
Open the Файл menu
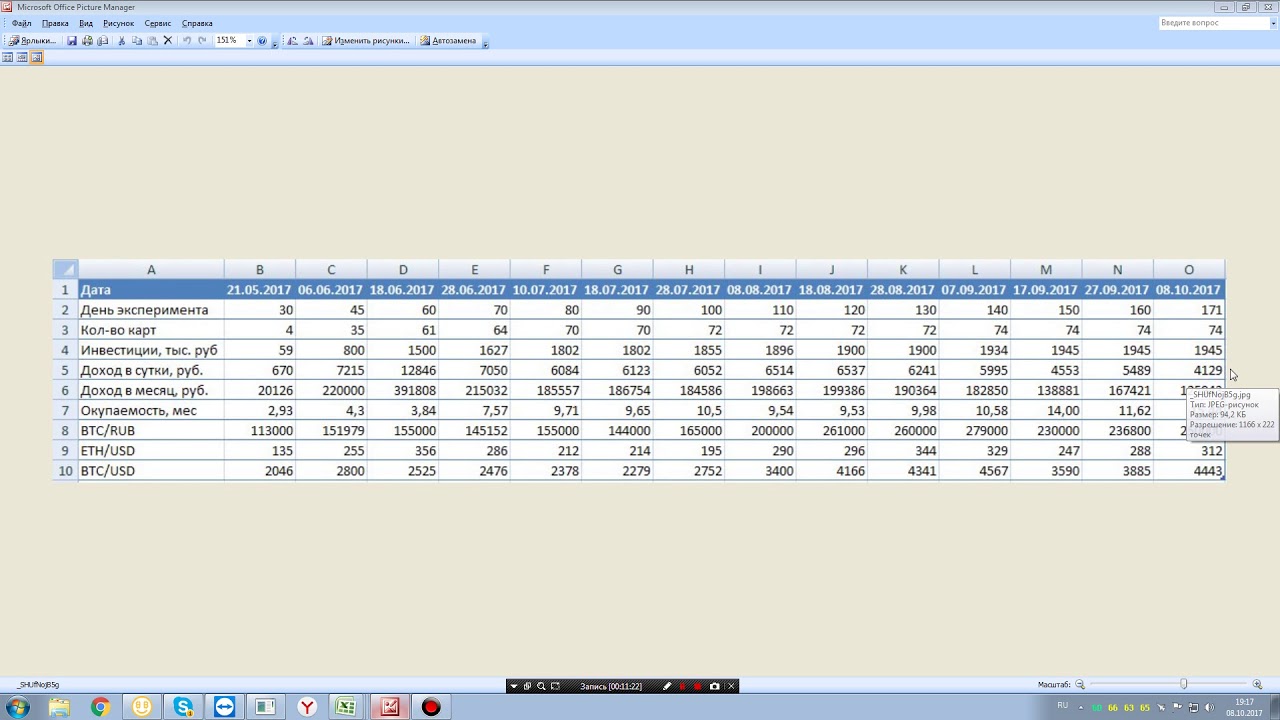(x=21, y=23)
